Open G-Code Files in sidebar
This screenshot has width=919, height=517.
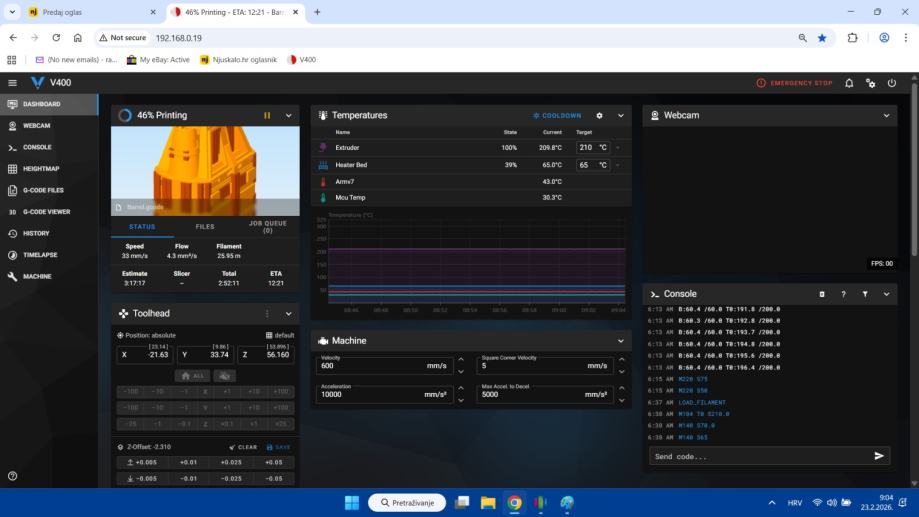click(43, 190)
